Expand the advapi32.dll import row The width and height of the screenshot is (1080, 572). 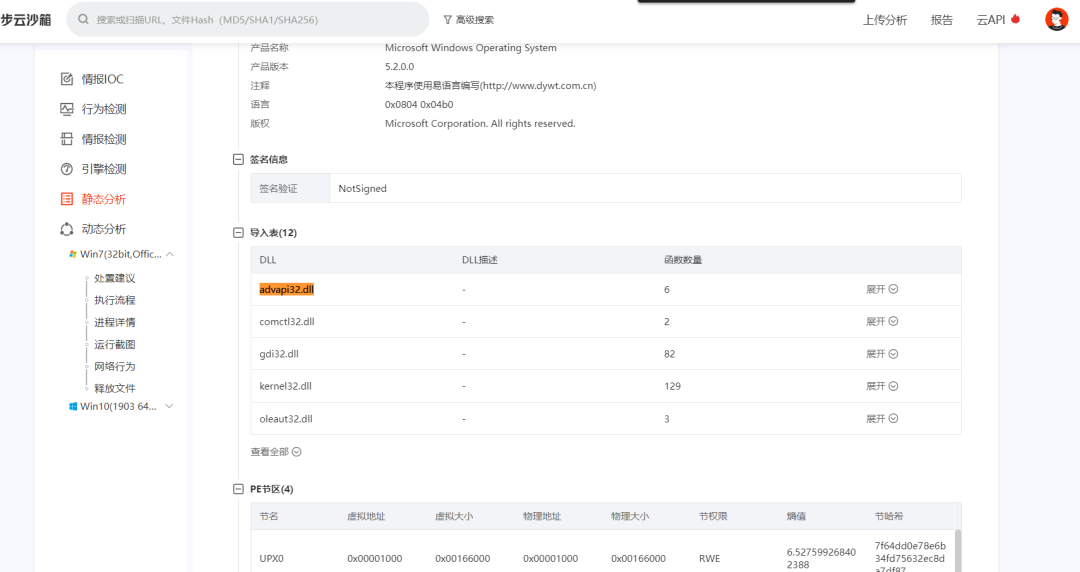[x=882, y=289]
